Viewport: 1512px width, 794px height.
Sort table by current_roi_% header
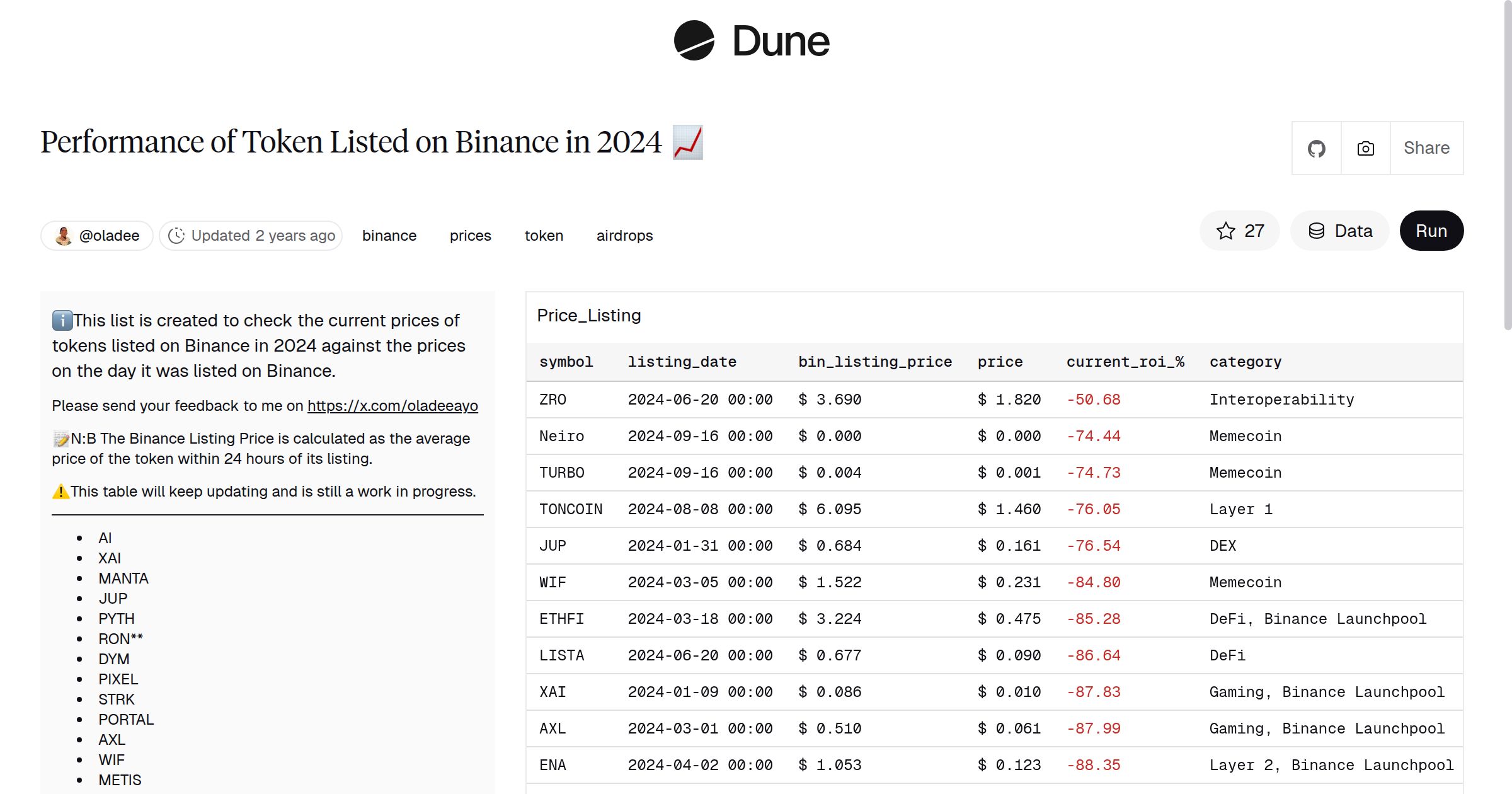pos(1125,362)
